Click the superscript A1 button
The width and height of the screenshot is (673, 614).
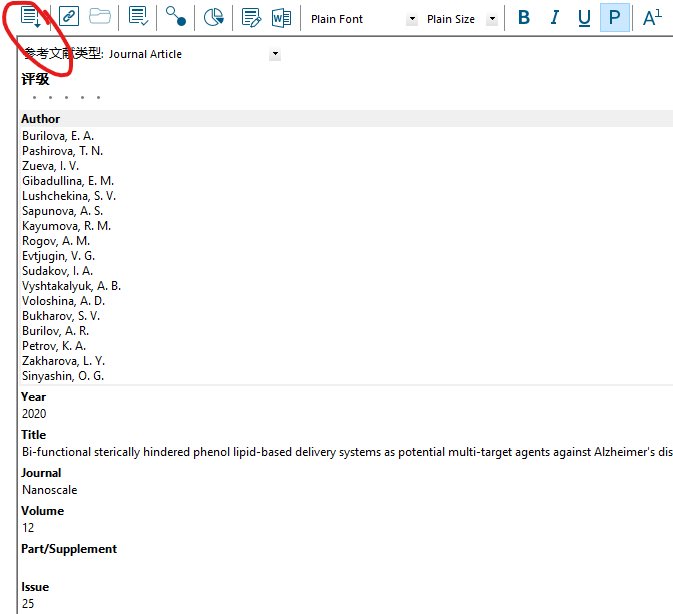point(652,18)
